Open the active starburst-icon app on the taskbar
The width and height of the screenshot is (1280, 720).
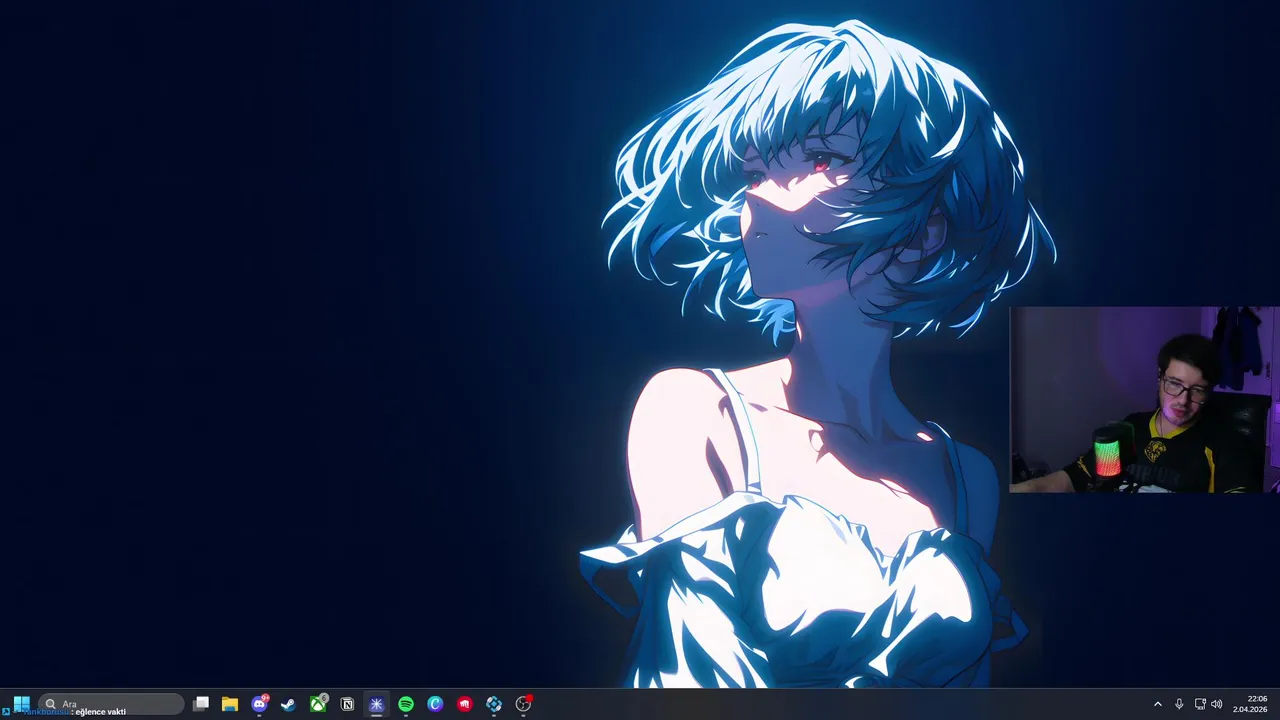click(376, 704)
